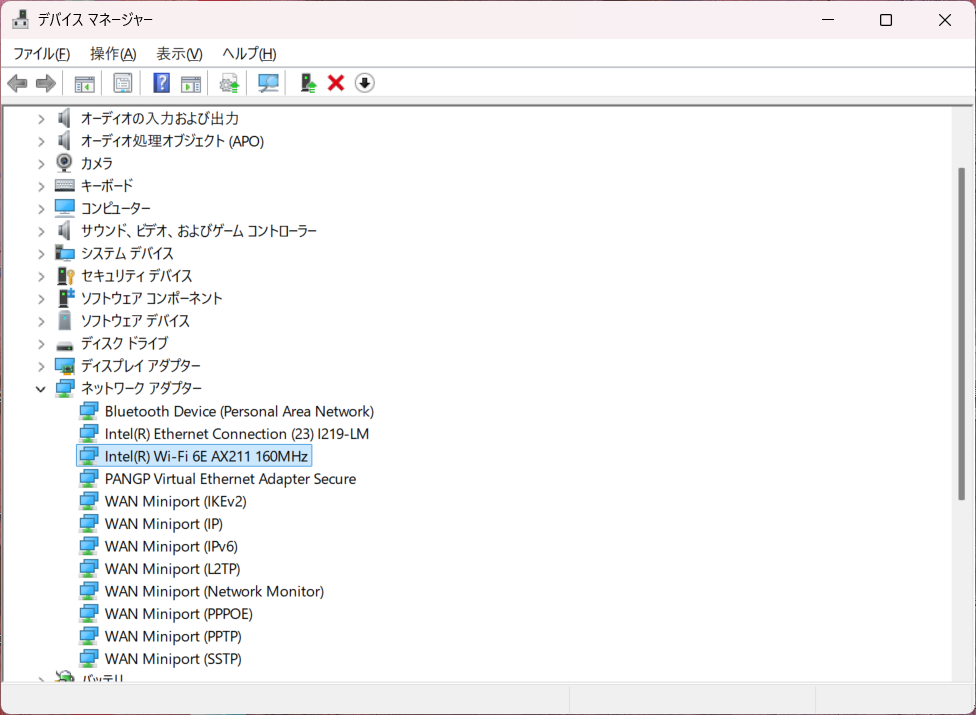Viewport: 976px width, 715px height.
Task: Expand the カメラ category
Action: coord(41,163)
